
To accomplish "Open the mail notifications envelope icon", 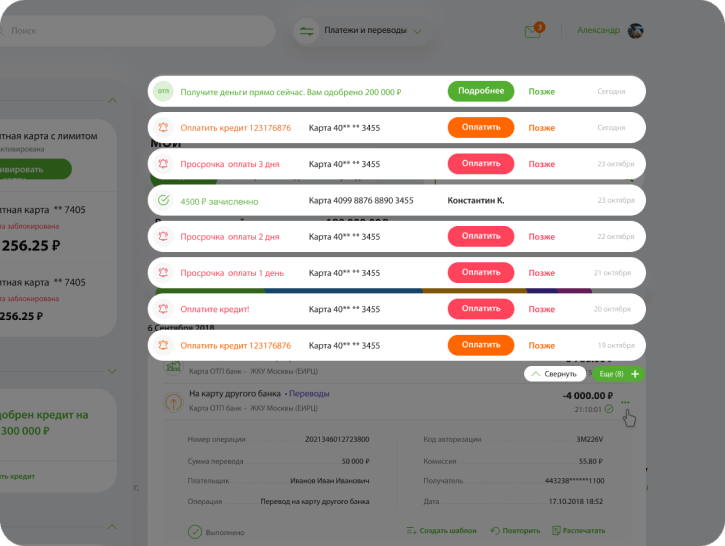I will (533, 31).
